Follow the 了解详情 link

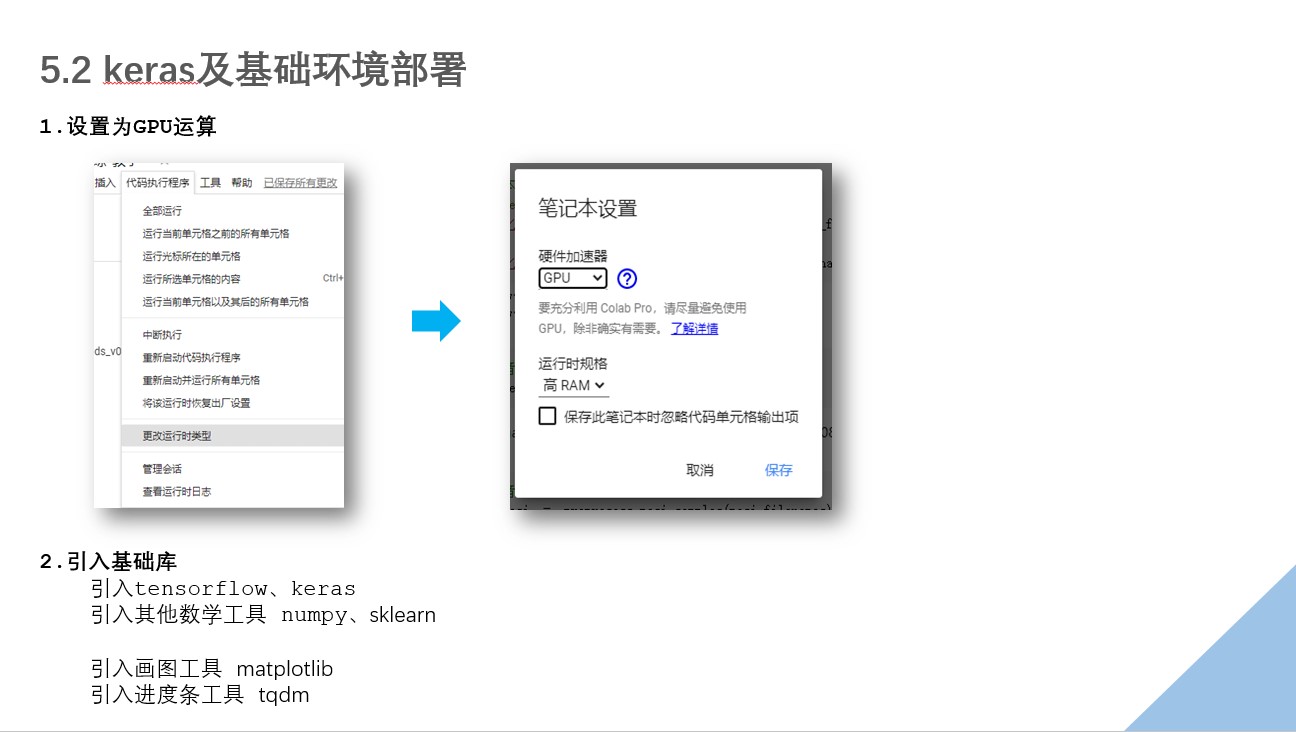click(x=694, y=328)
